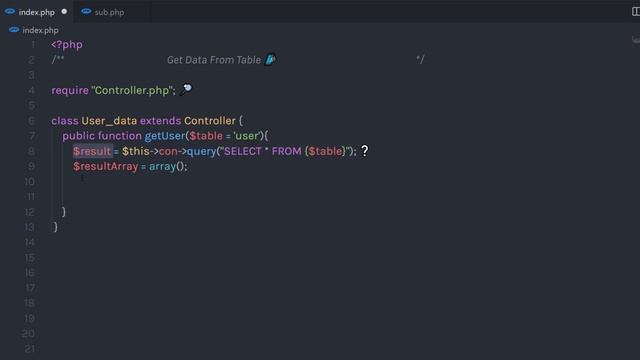Click the index.php breadcrumb
Viewport: 640px width, 360px height.
point(40,30)
